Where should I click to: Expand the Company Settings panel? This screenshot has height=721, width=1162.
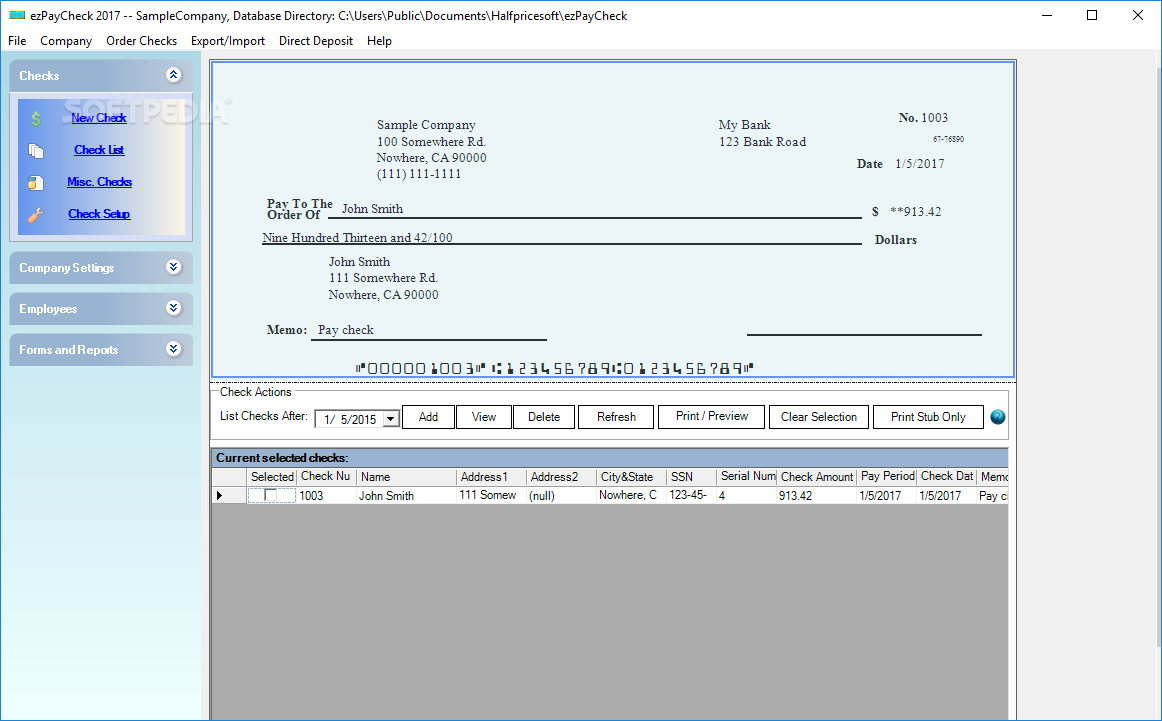173,267
